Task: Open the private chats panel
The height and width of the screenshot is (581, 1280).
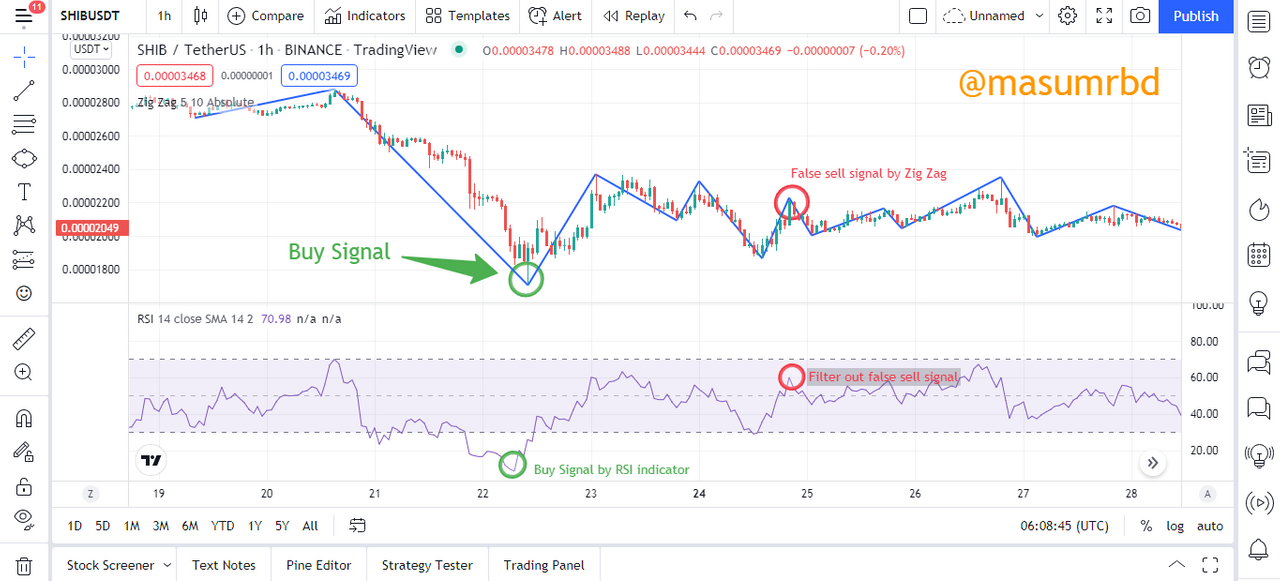Action: [x=1260, y=408]
